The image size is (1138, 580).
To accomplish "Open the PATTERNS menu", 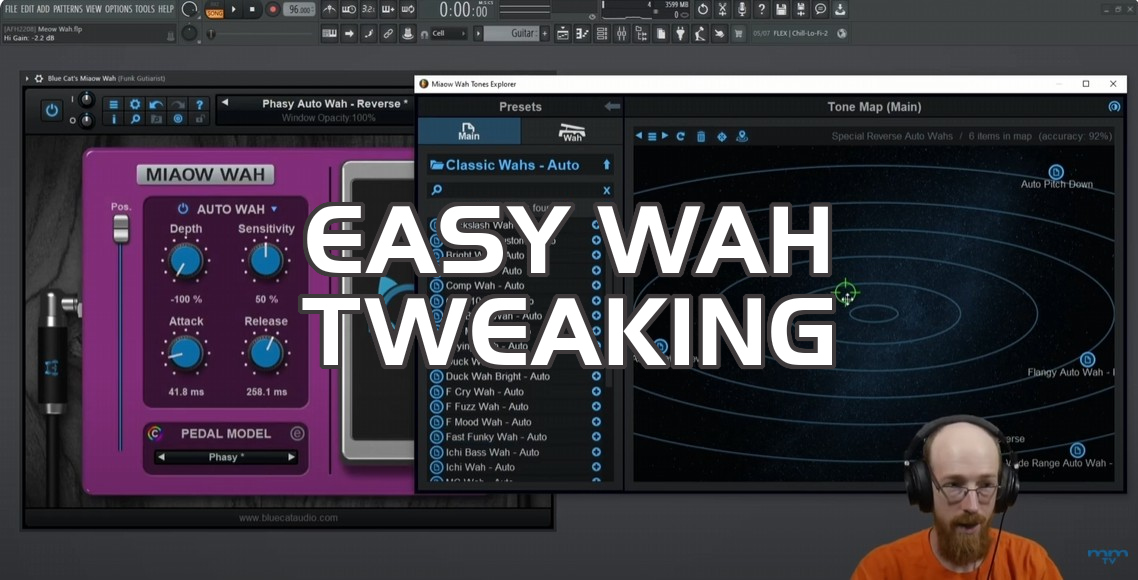I will click(67, 9).
